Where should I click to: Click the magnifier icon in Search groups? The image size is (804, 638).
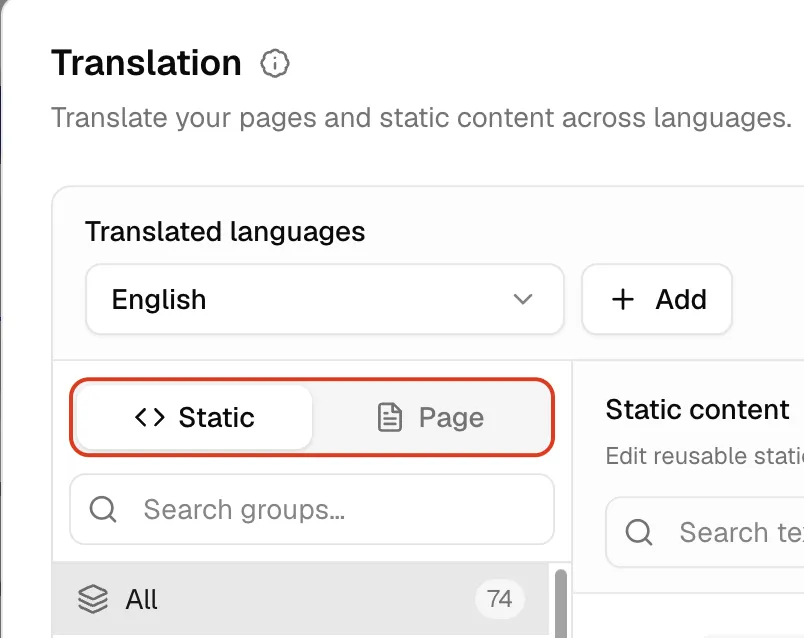pyautogui.click(x=103, y=509)
